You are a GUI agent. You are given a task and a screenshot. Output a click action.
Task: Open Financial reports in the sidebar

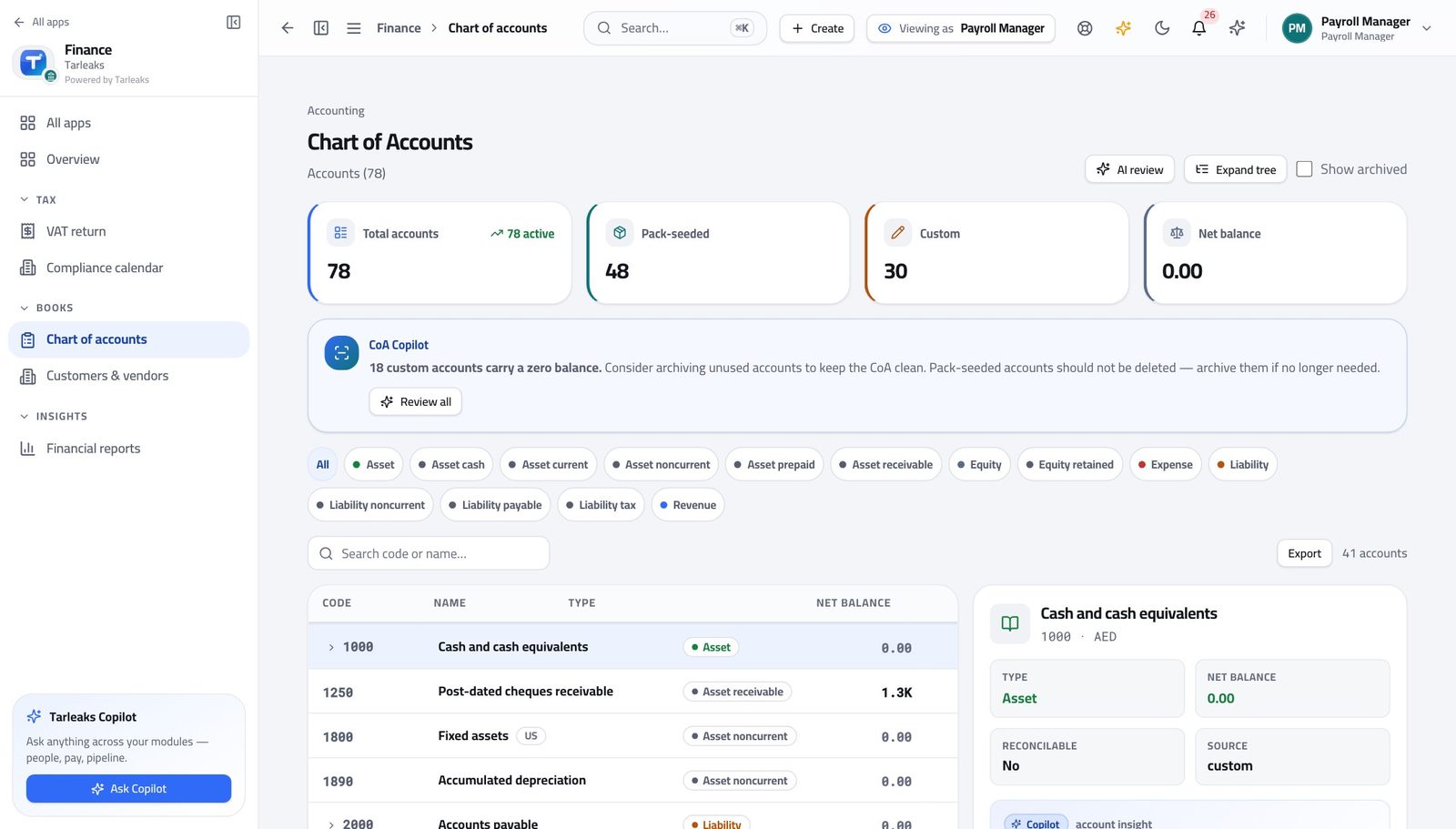click(x=128, y=449)
